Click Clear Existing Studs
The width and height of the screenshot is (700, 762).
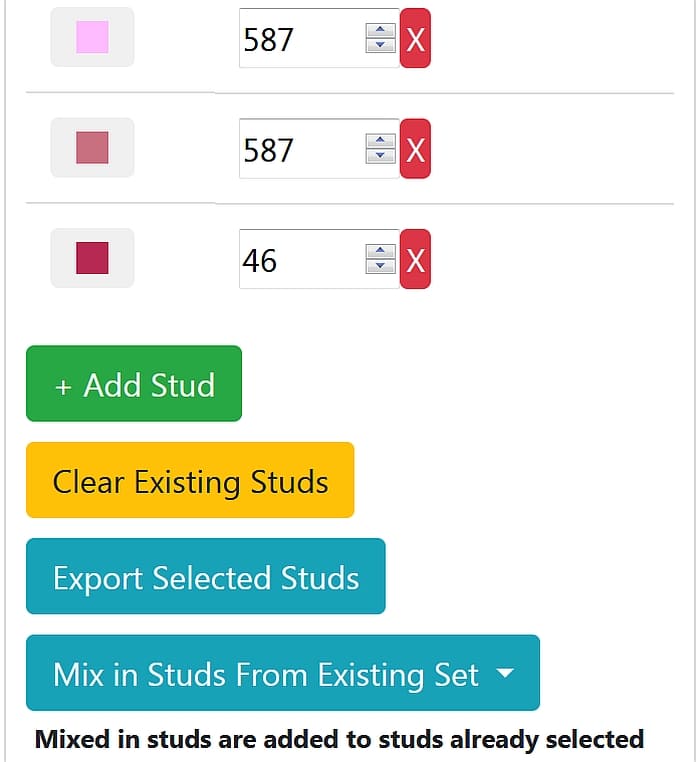click(x=190, y=481)
